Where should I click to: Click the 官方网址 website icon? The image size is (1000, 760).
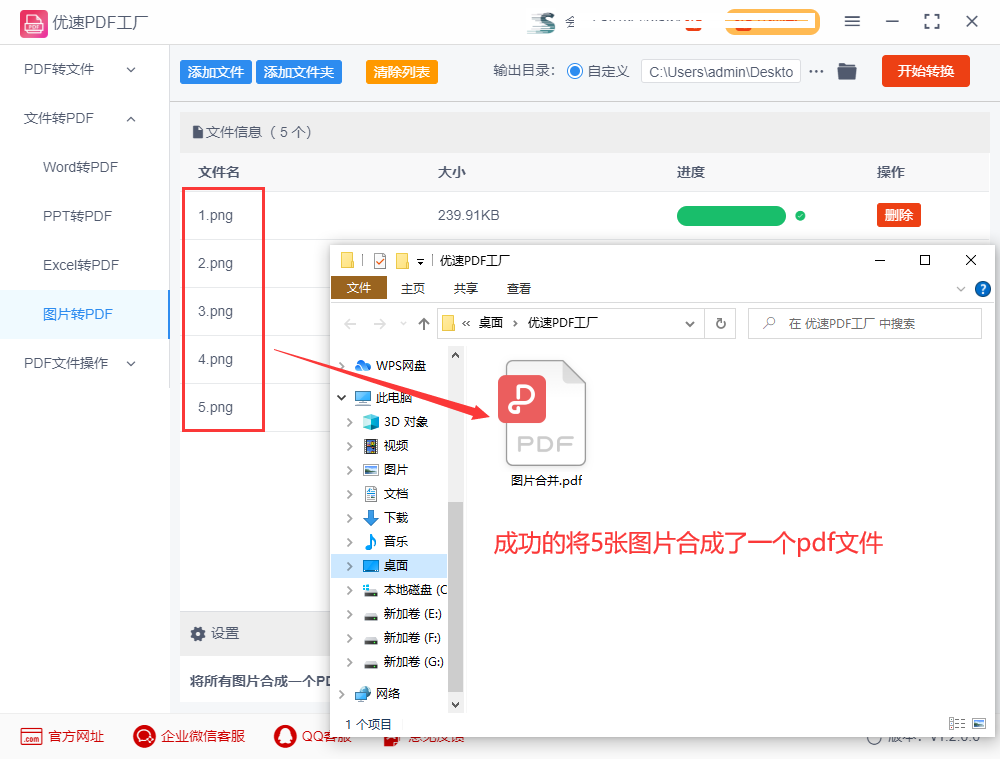click(31, 736)
